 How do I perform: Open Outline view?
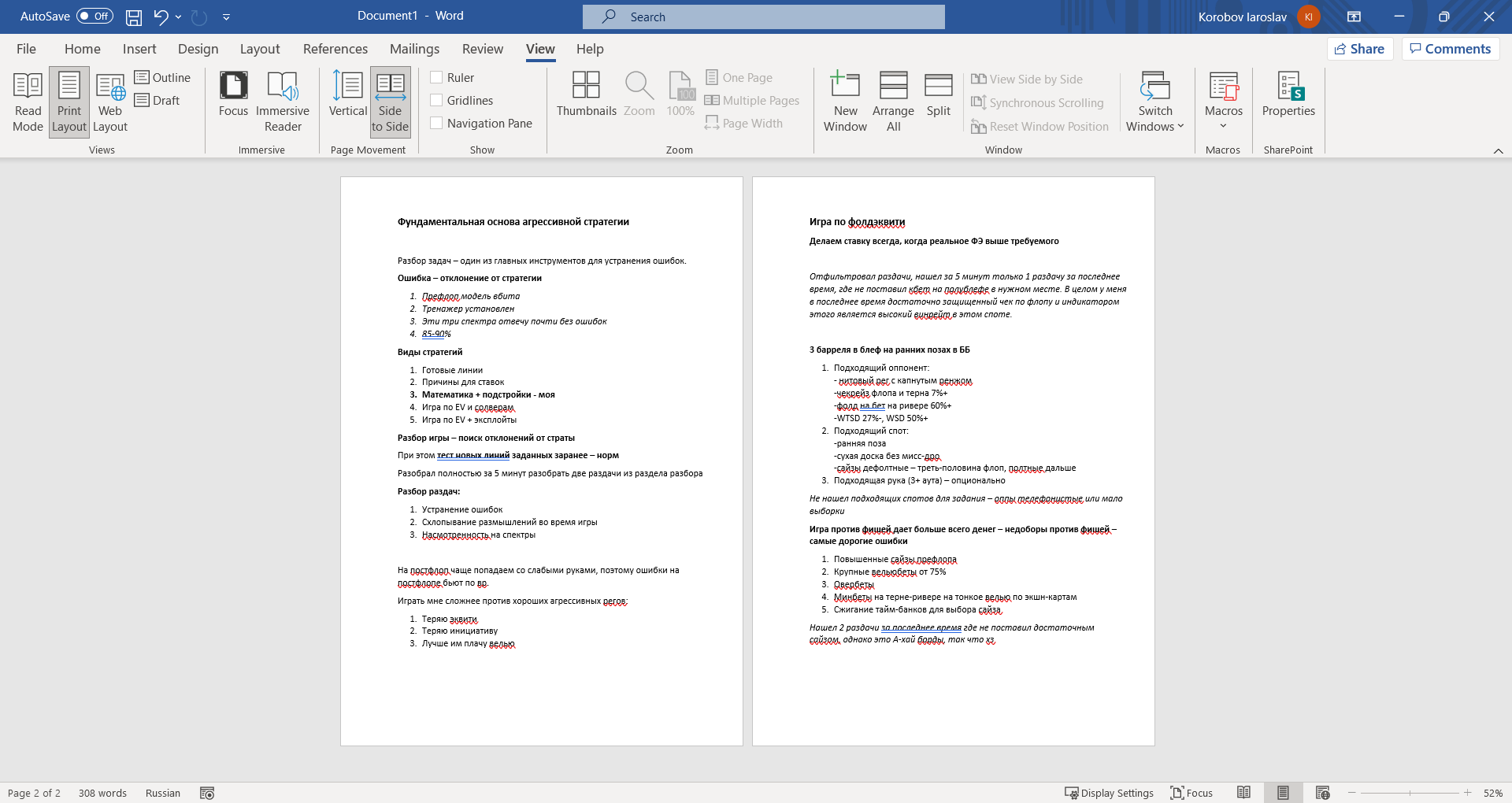point(162,77)
